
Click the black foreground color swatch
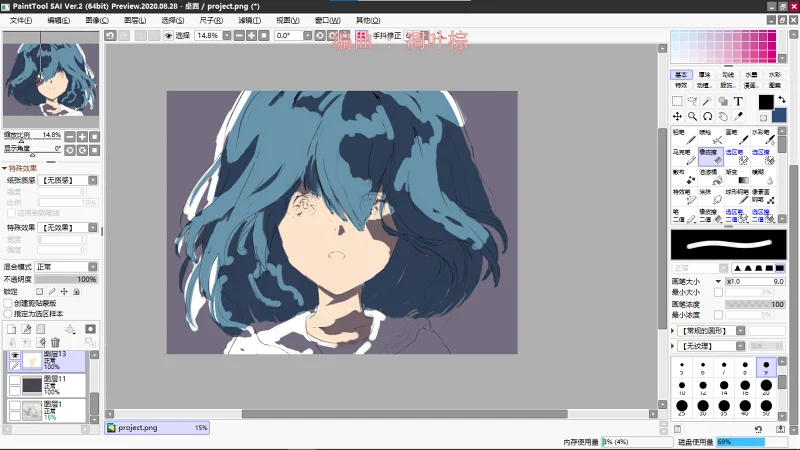pyautogui.click(x=765, y=102)
